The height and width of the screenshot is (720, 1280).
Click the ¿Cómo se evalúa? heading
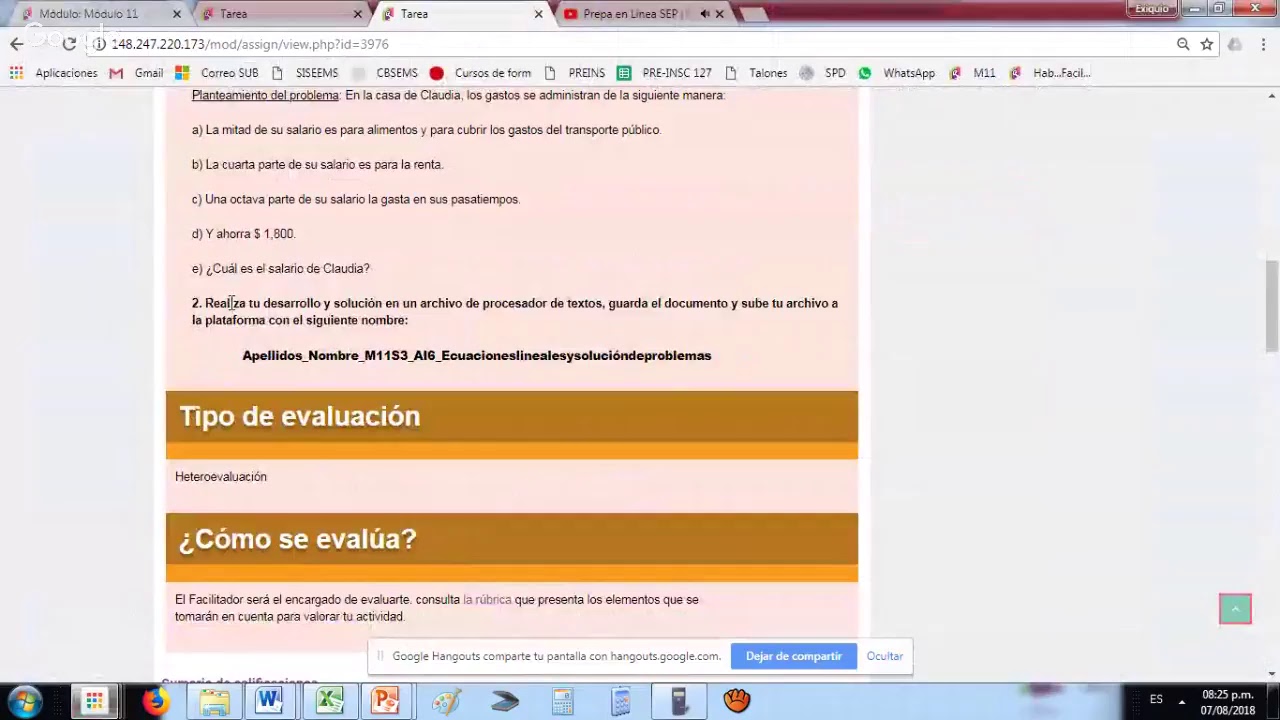(x=297, y=539)
